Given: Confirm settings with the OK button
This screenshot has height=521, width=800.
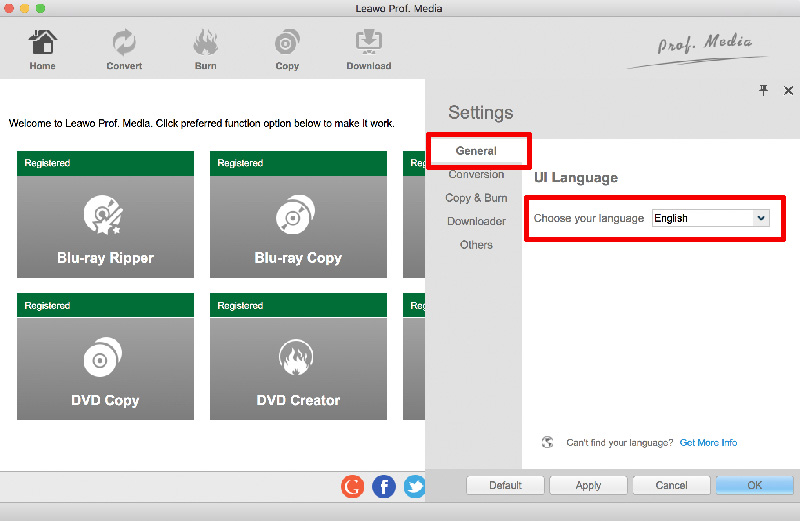Looking at the screenshot, I should tap(754, 485).
